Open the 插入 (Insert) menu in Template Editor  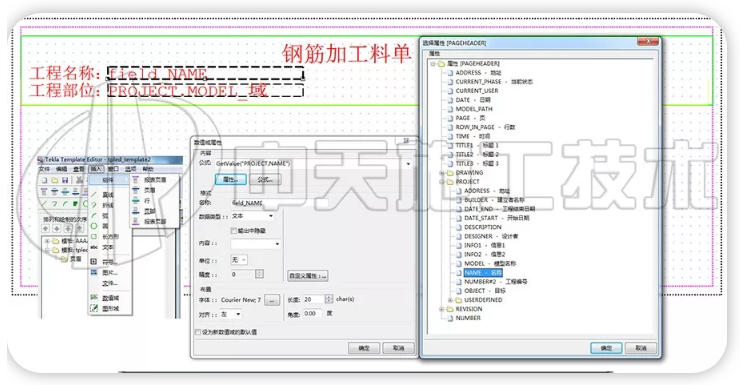pyautogui.click(x=96, y=169)
